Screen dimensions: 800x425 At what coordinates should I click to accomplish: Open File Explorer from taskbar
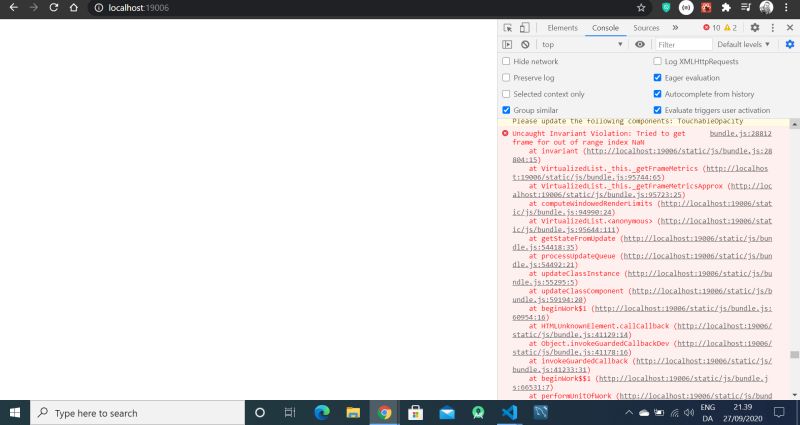coord(353,412)
